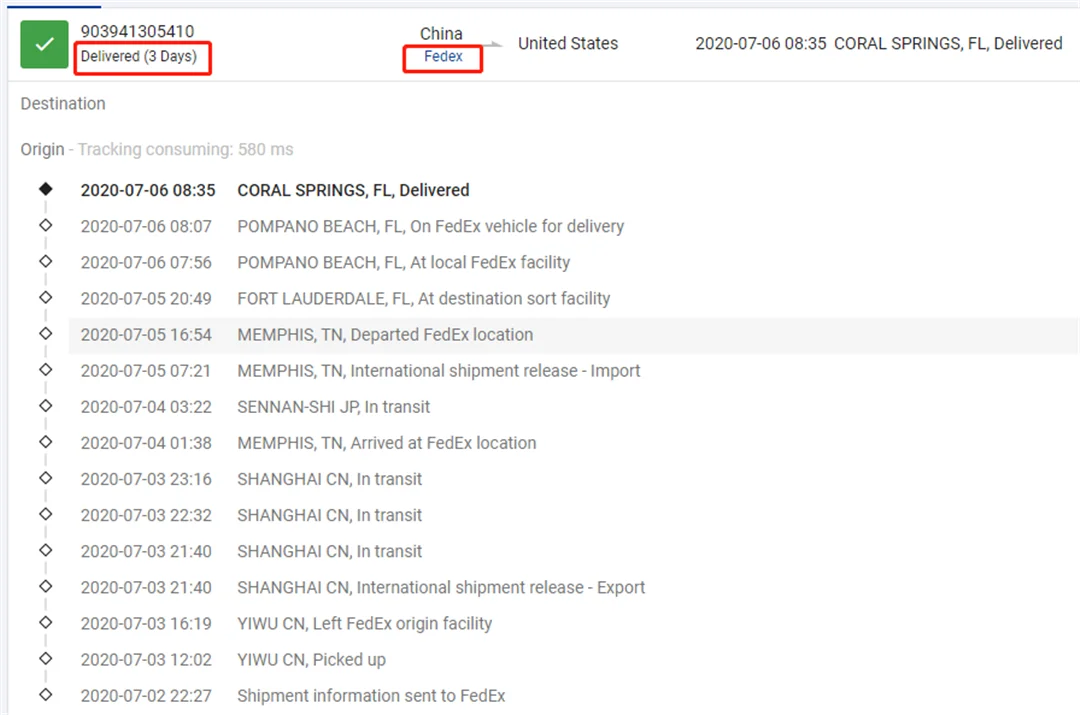Select event Shipment information sent to FedEx

371,696
